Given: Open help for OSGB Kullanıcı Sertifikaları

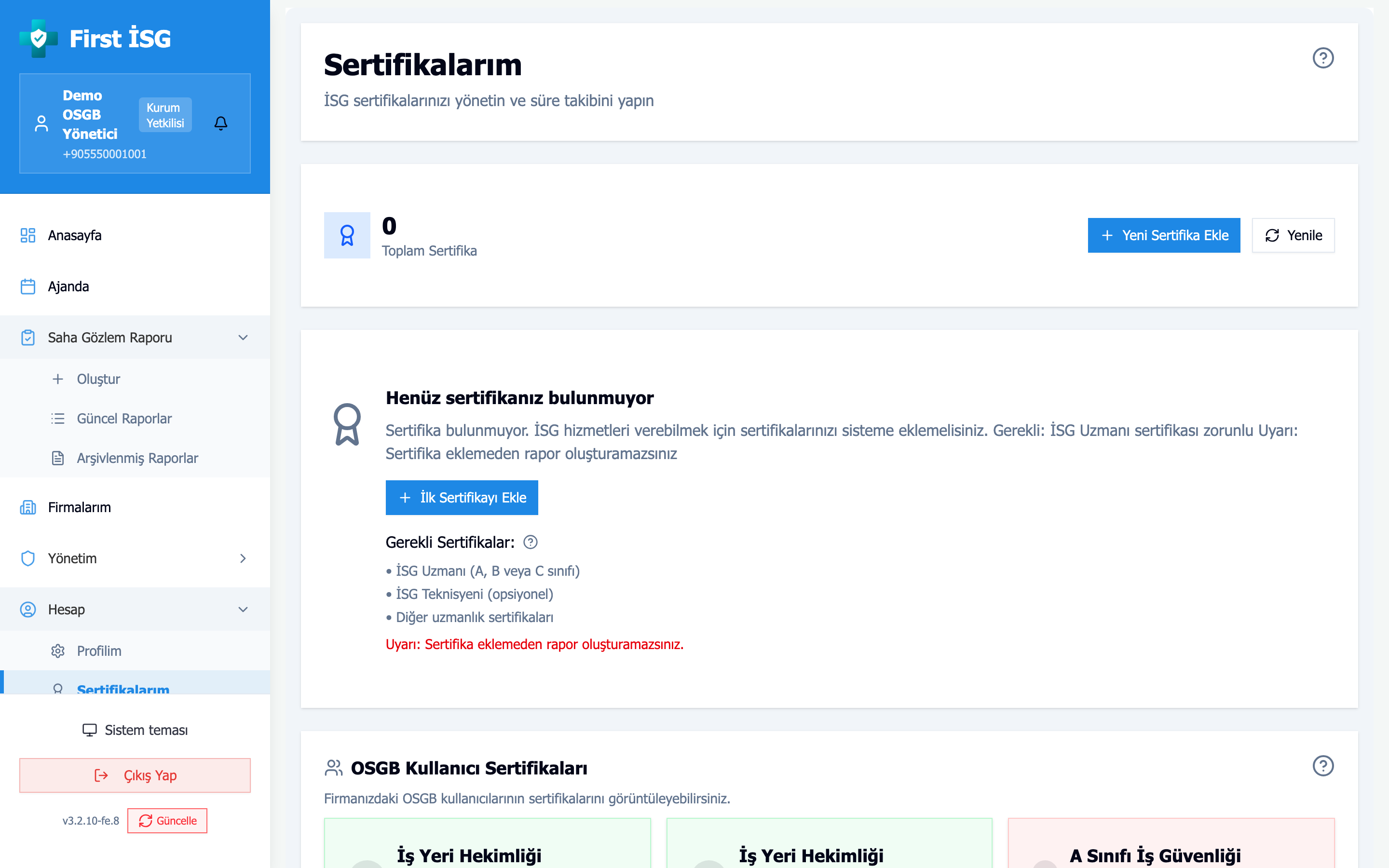Looking at the screenshot, I should point(1323,766).
